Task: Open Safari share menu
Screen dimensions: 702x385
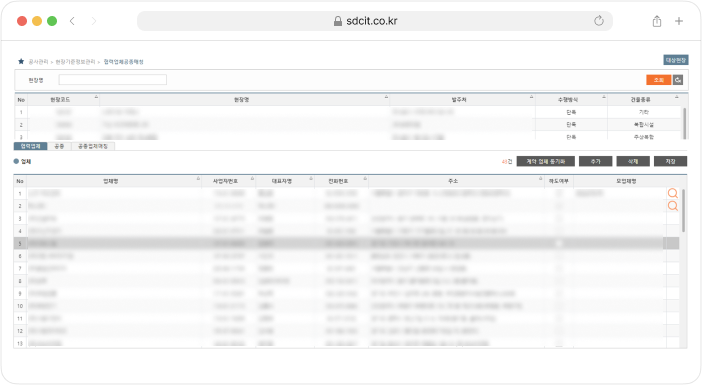Action: coord(657,21)
